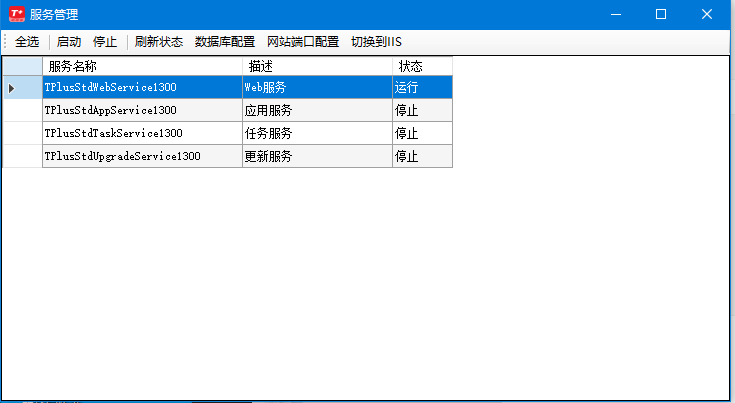Click the 应用服务 description cell
Viewport: 735px width, 403px height.
click(317, 110)
